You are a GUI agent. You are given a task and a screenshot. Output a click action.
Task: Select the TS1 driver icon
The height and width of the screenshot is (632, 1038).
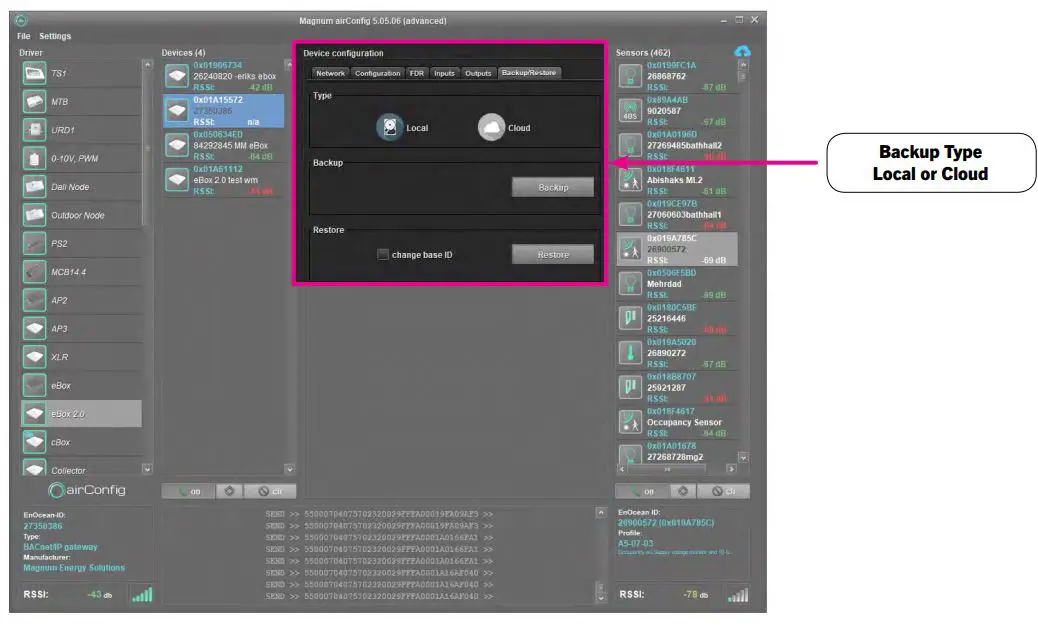(34, 73)
